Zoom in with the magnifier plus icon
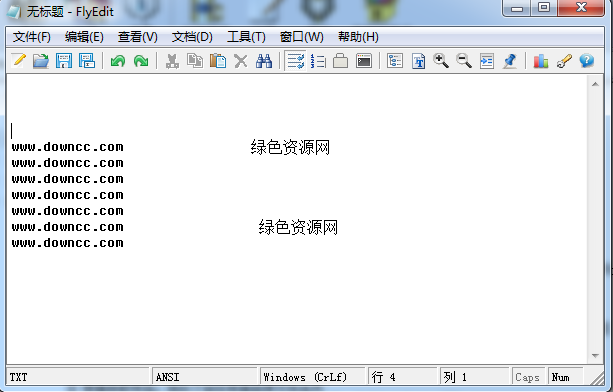 (441, 61)
